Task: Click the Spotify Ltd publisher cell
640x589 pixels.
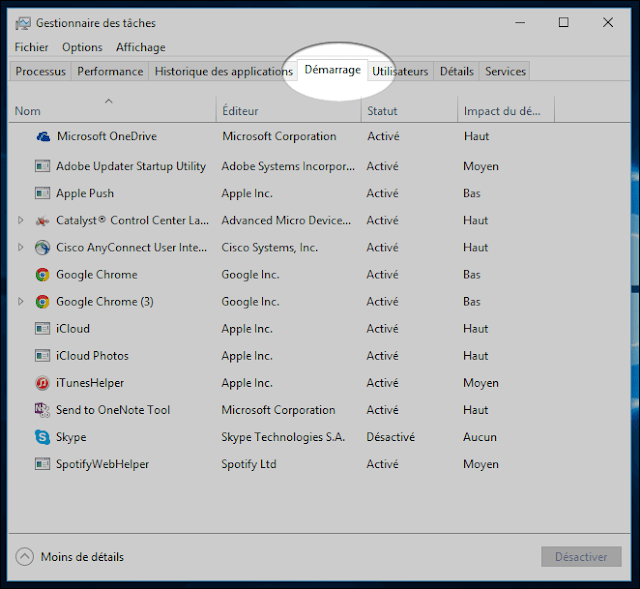Action: click(249, 465)
